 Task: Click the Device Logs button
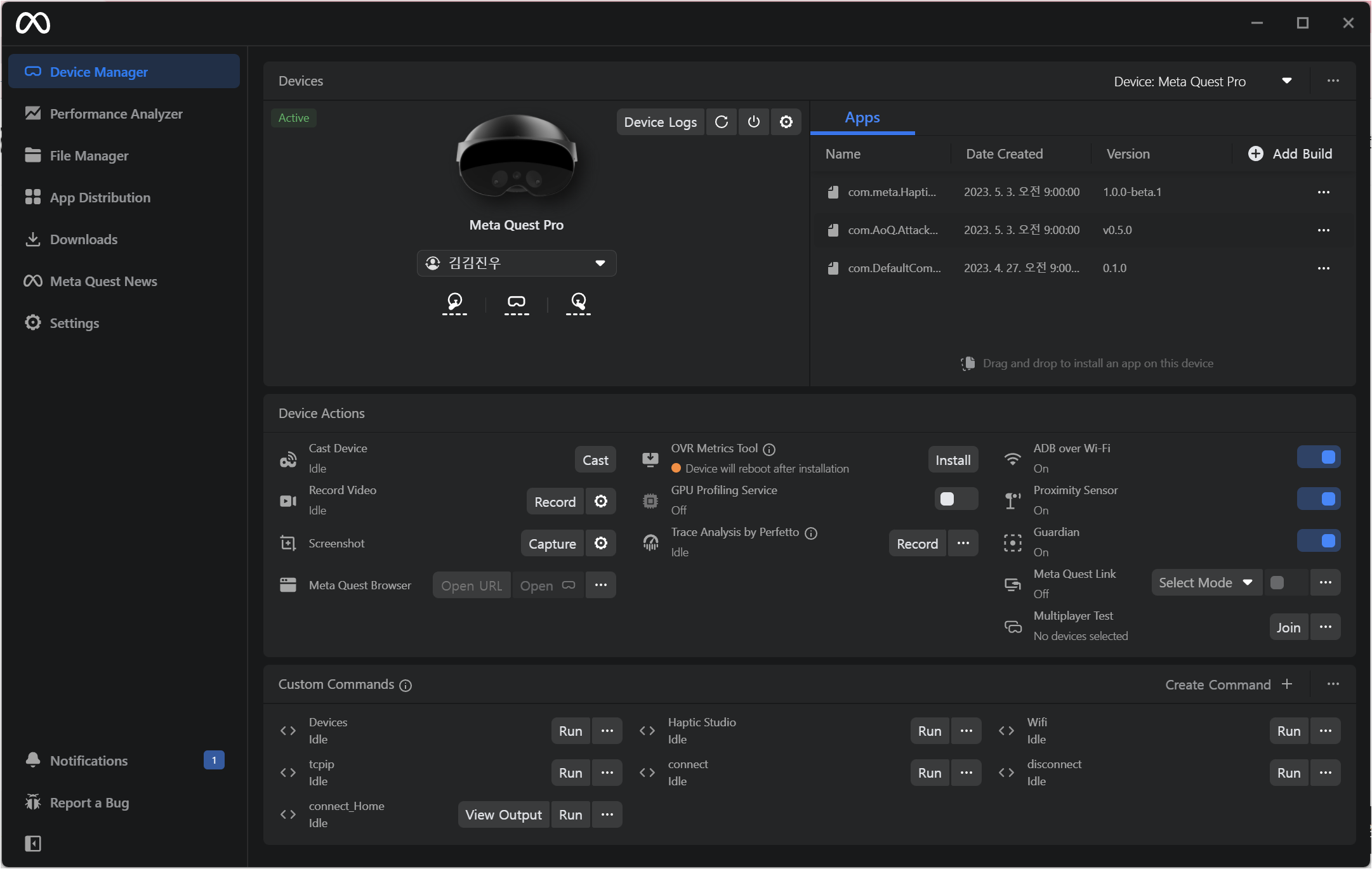tap(660, 122)
